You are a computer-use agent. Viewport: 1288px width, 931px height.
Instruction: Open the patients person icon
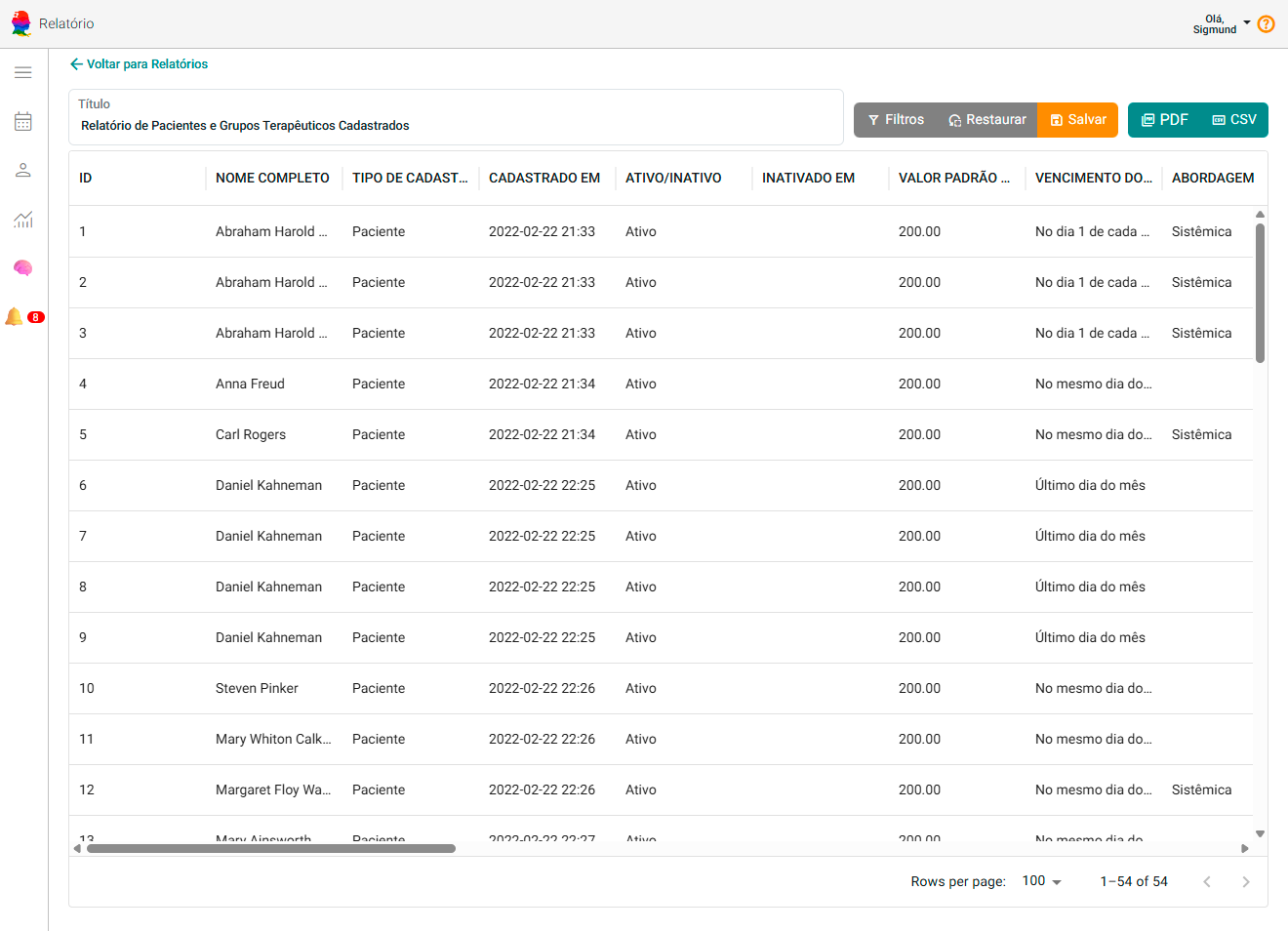(x=23, y=171)
